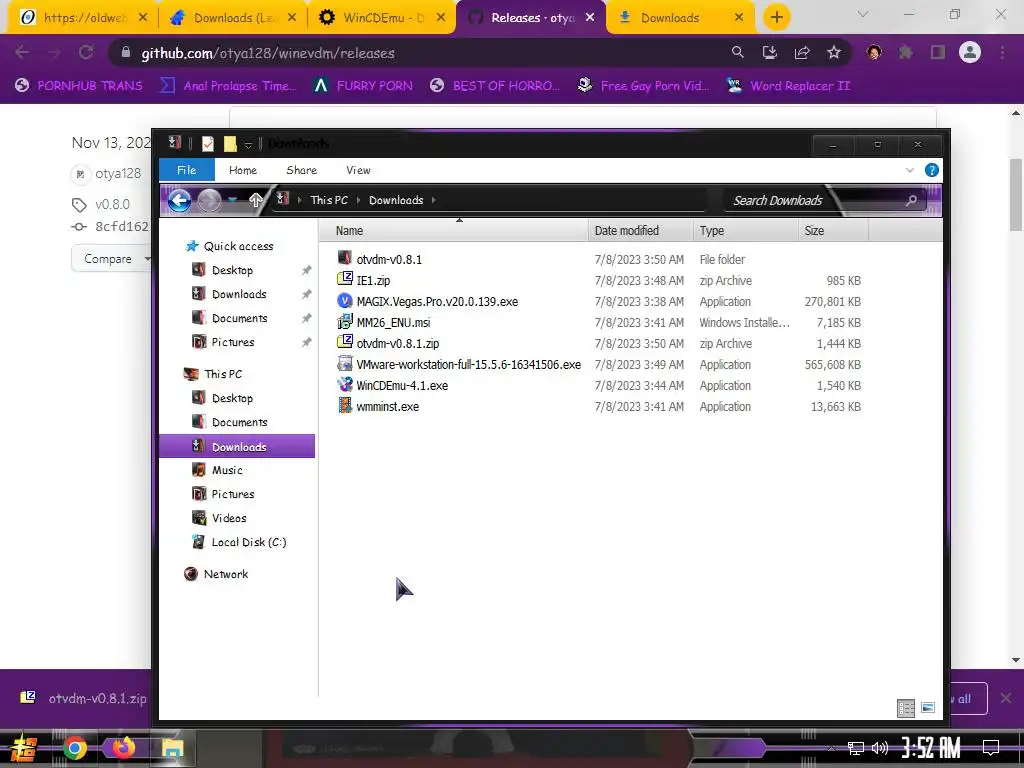Click File Explorer taskbar icon

(x=172, y=748)
